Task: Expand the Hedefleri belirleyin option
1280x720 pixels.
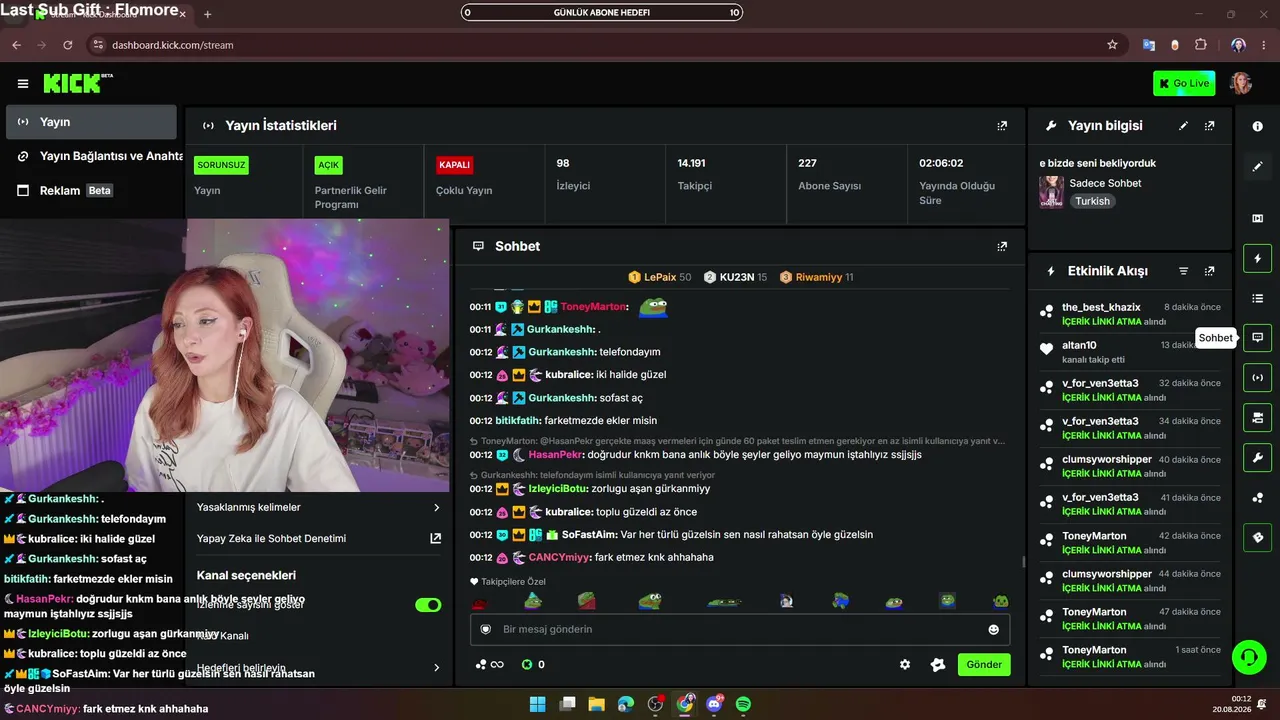Action: pos(318,668)
